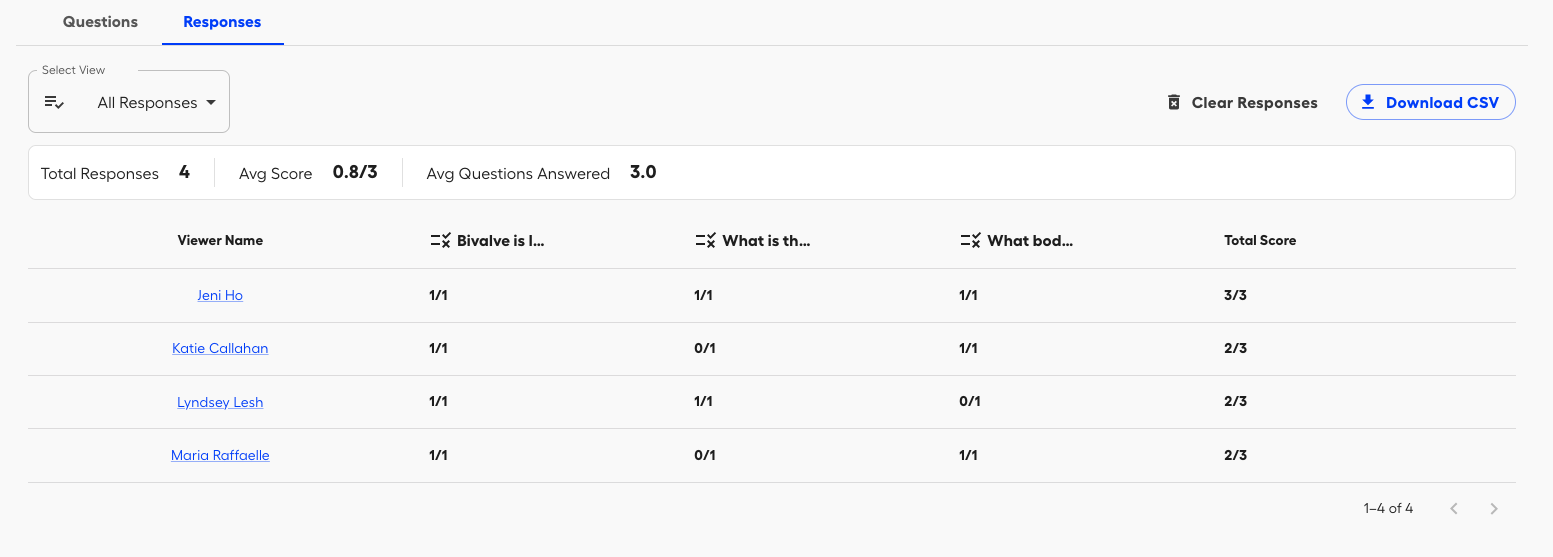Go to next page with right chevron
The width and height of the screenshot is (1553, 557).
click(1494, 509)
